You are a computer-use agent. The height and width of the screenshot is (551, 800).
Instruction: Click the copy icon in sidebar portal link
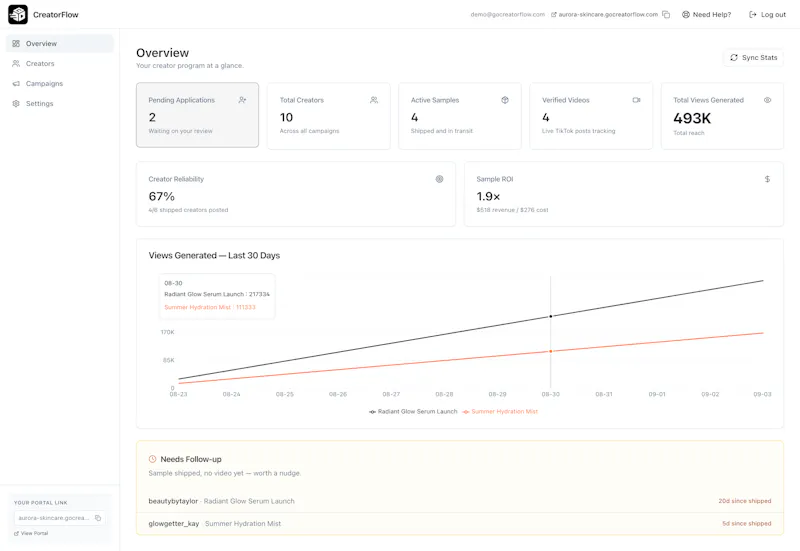[98, 518]
